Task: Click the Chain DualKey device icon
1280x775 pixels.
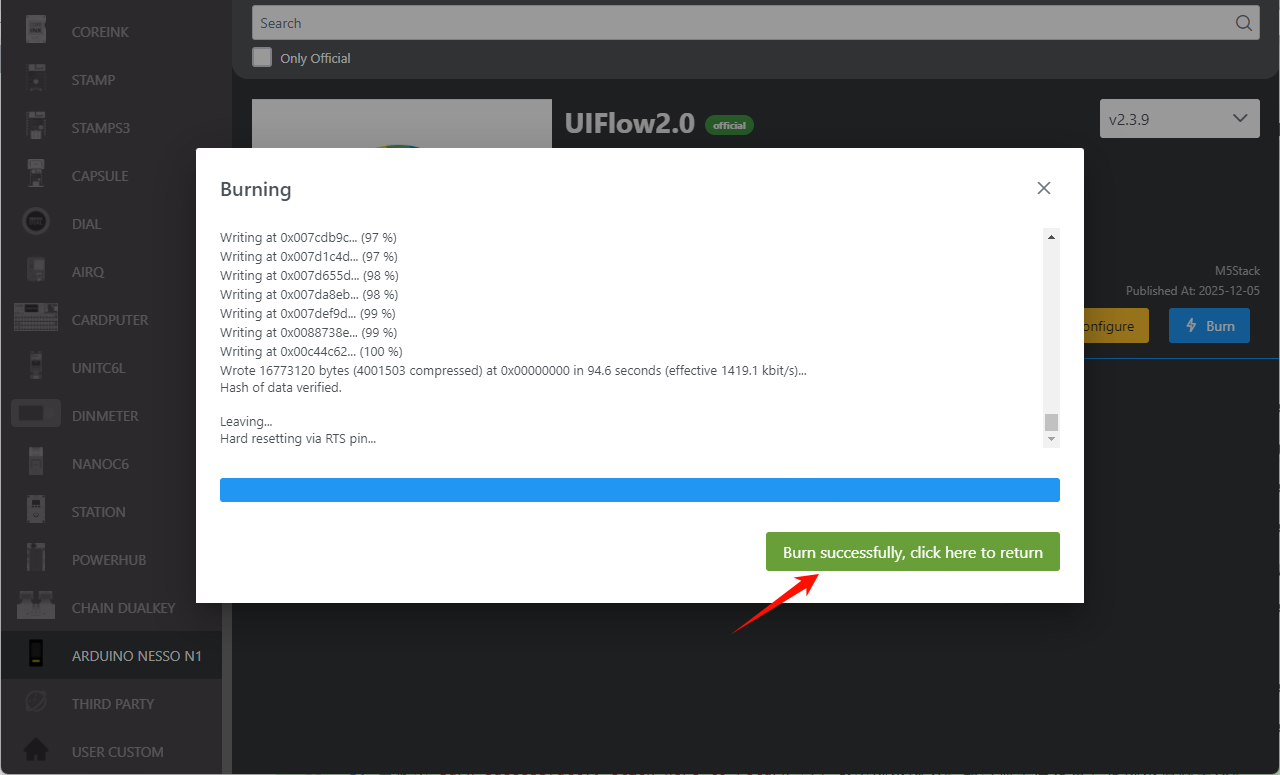Action: click(36, 607)
